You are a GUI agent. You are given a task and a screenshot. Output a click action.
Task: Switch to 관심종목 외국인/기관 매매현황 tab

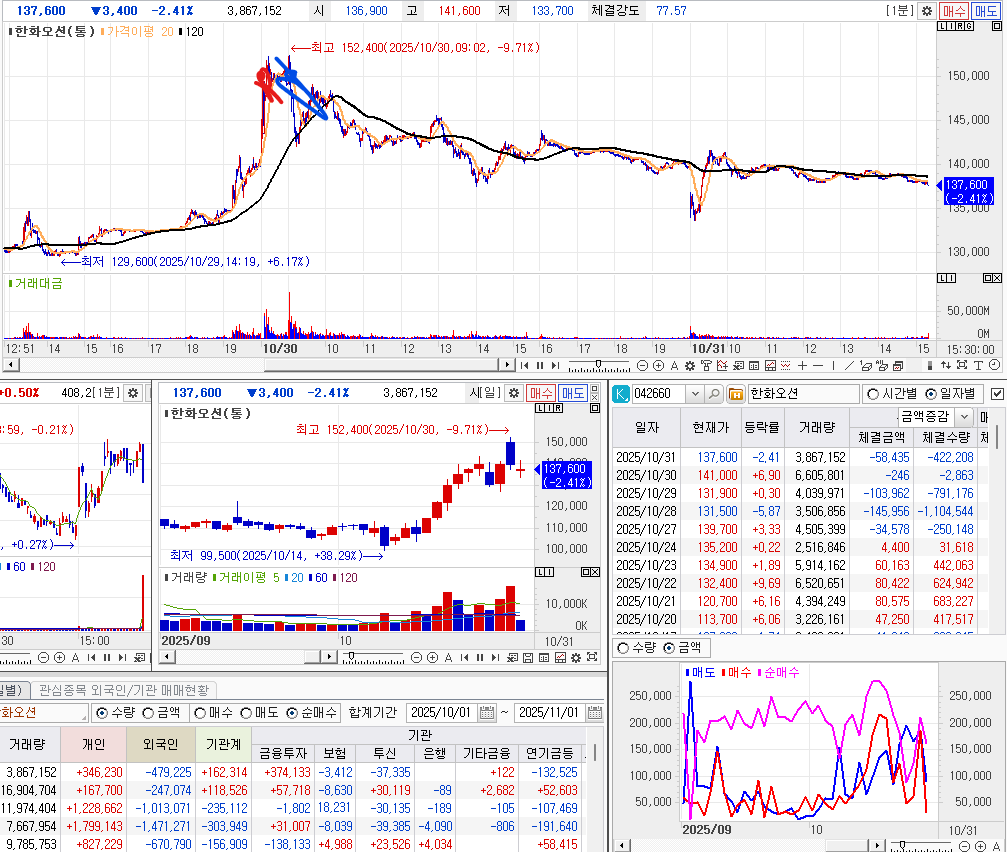[124, 690]
